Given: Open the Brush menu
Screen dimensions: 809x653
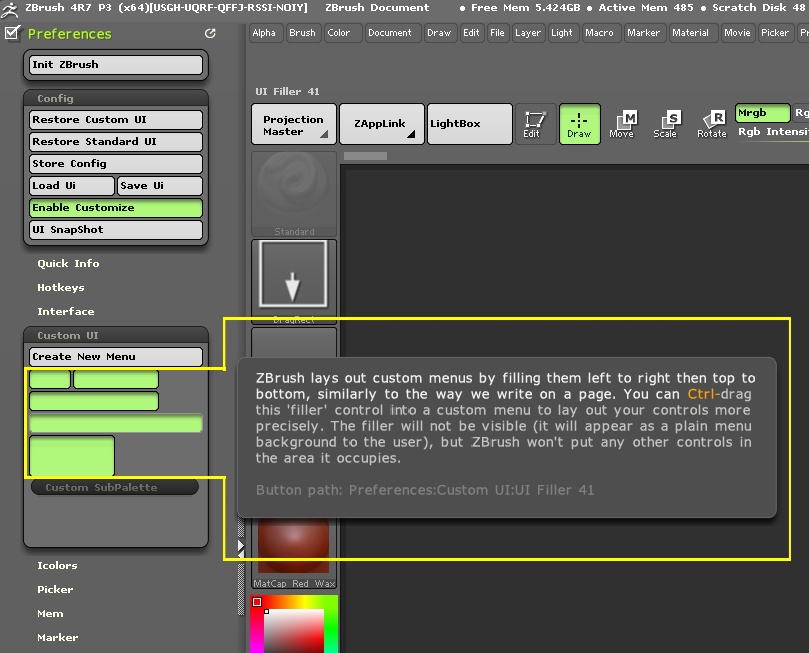Looking at the screenshot, I should [x=302, y=33].
